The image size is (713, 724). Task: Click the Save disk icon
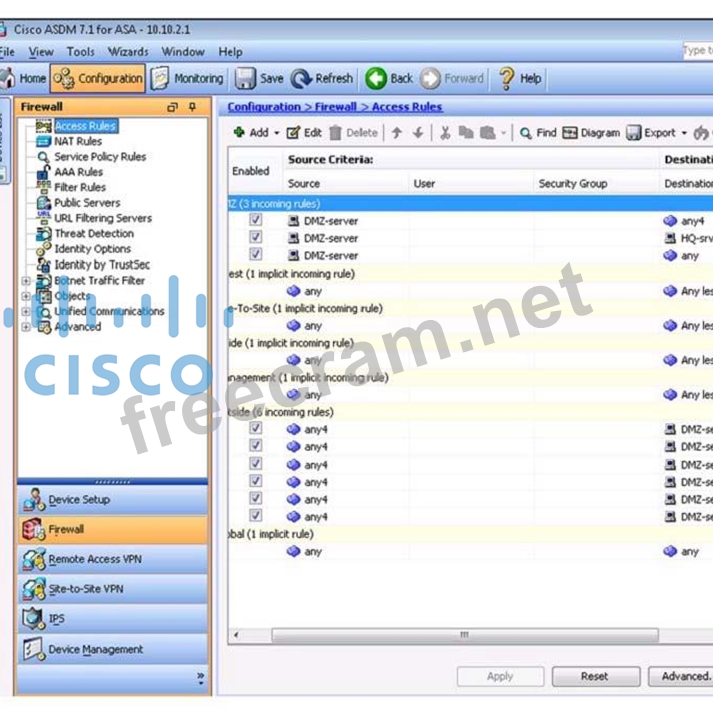tap(245, 79)
